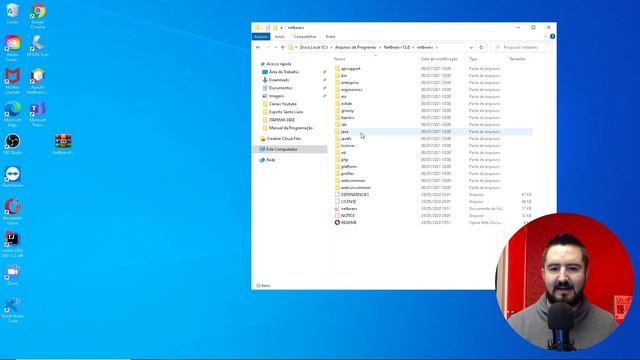Screen dimensions: 640x360
Task: Open Explorer help question mark icon
Action: pyautogui.click(x=552, y=36)
